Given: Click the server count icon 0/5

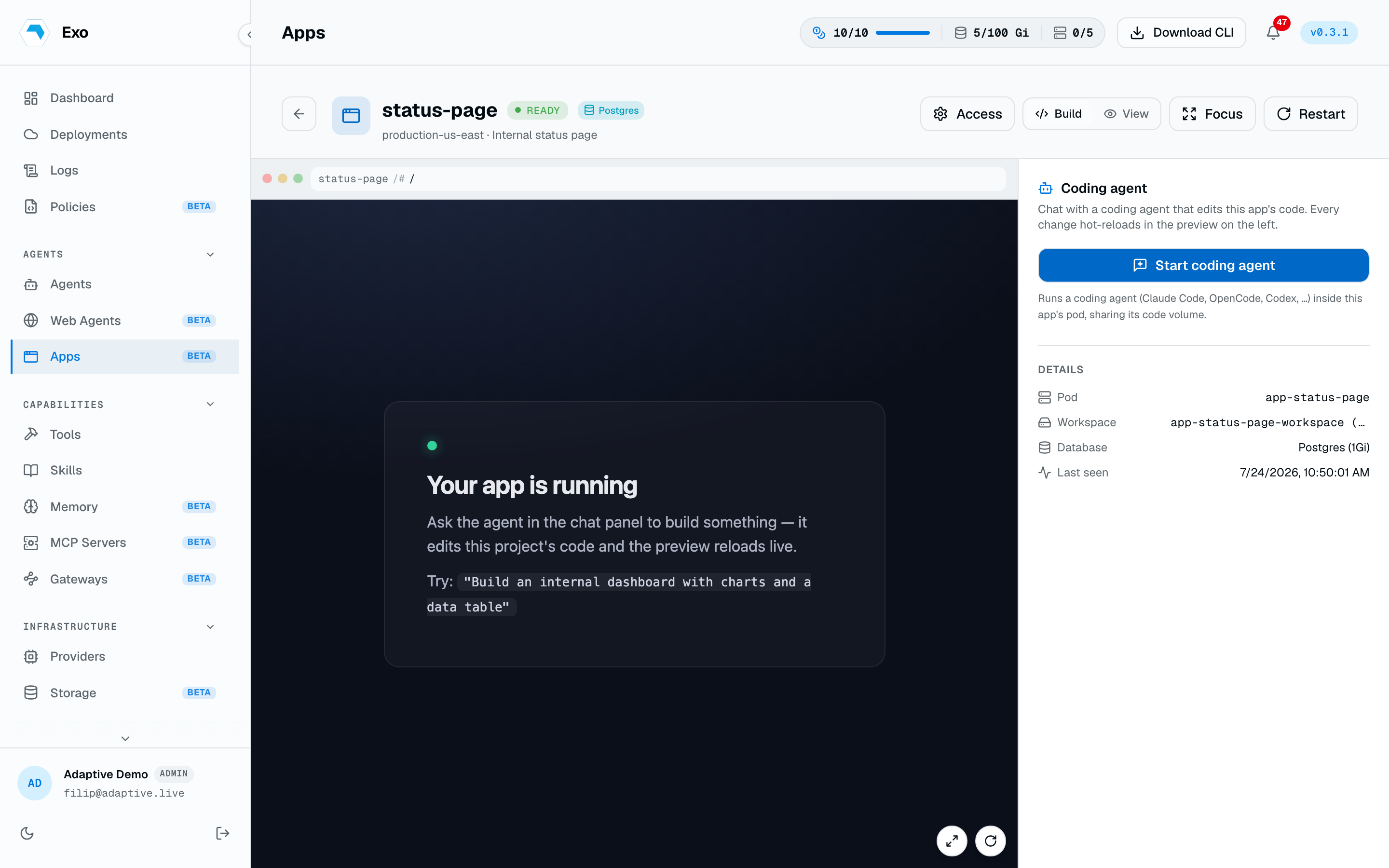Looking at the screenshot, I should pyautogui.click(x=1060, y=33).
